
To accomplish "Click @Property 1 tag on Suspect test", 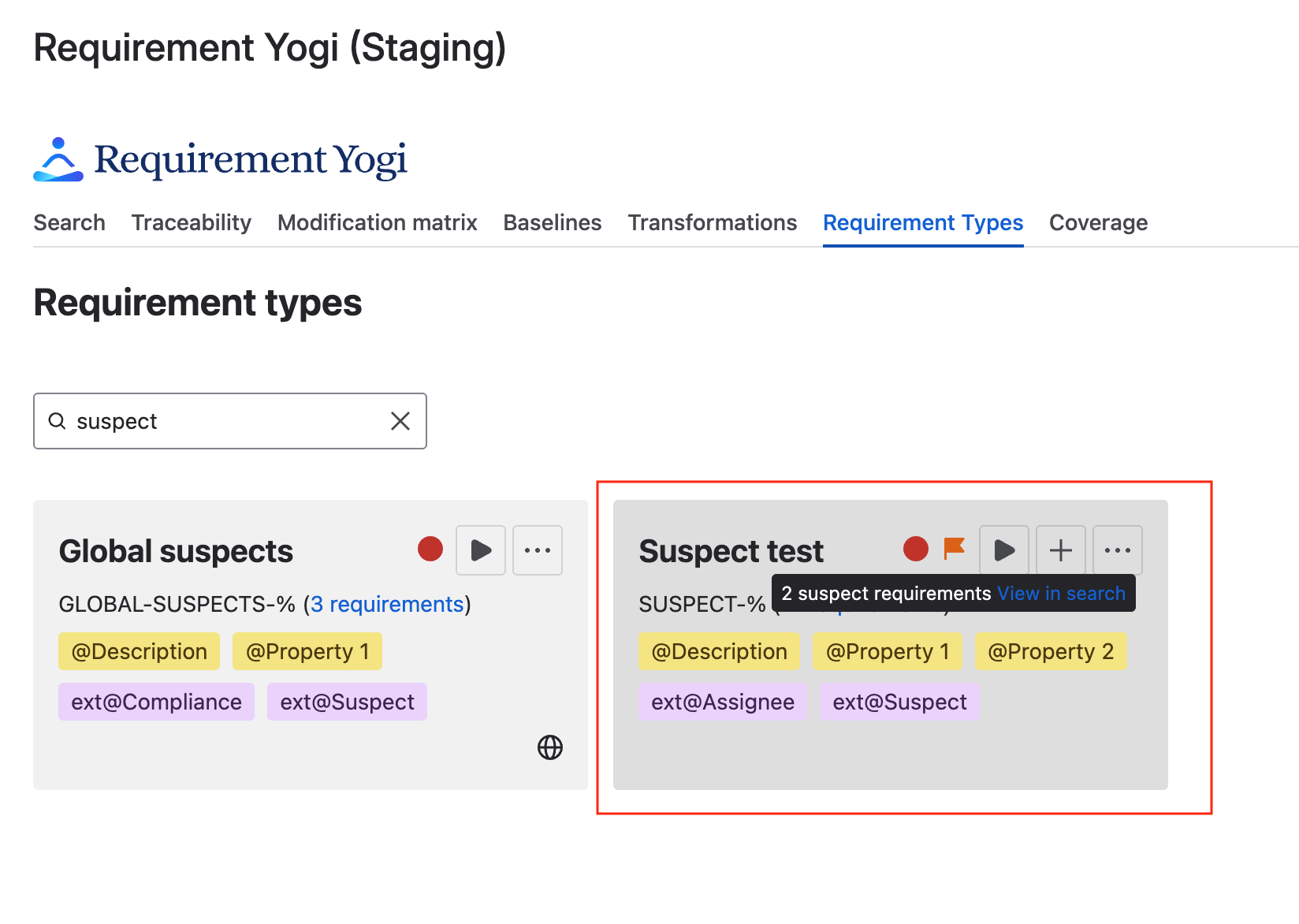I will (888, 651).
